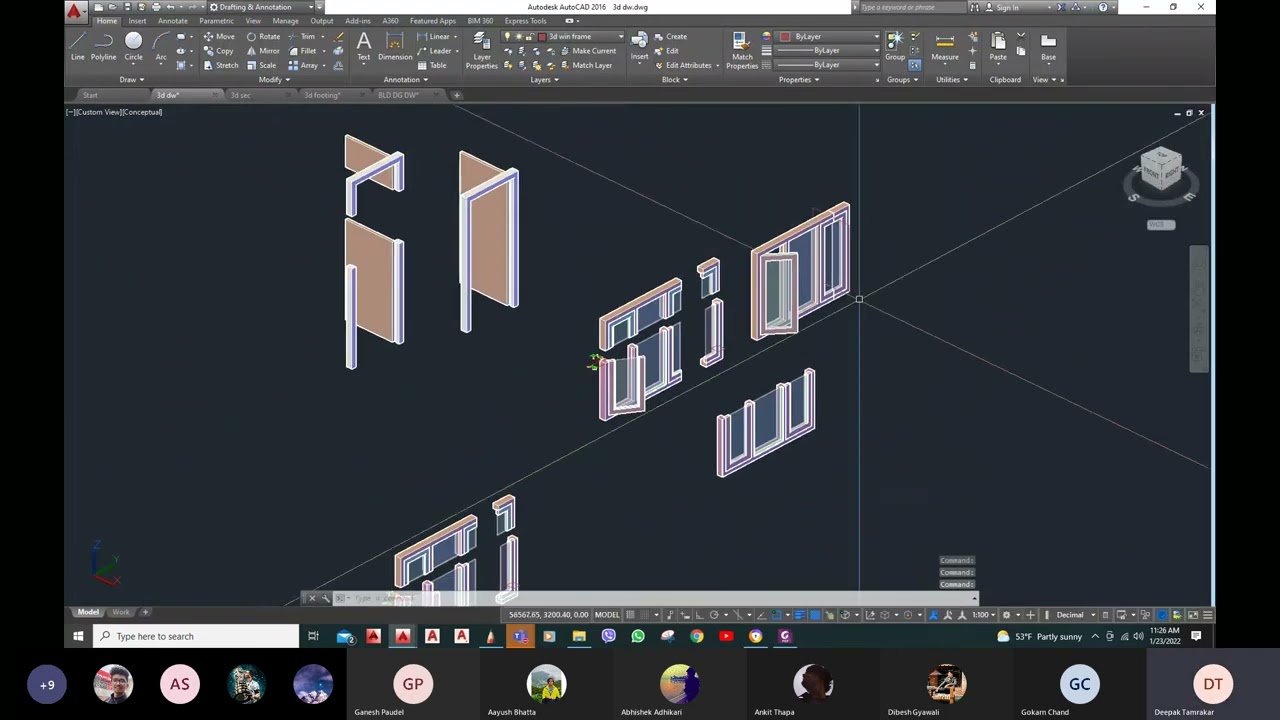This screenshot has width=1280, height=720.
Task: Open YouTube from the Windows taskbar
Action: 726,636
